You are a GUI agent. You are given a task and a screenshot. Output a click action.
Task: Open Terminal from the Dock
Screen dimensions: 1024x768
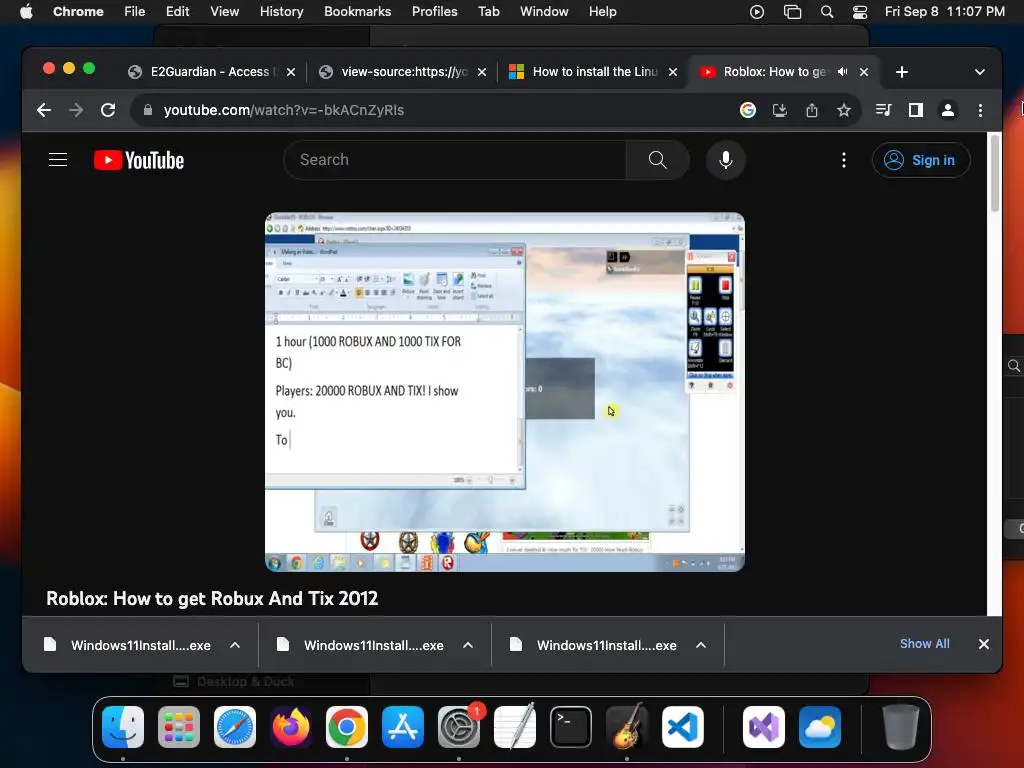[x=571, y=727]
